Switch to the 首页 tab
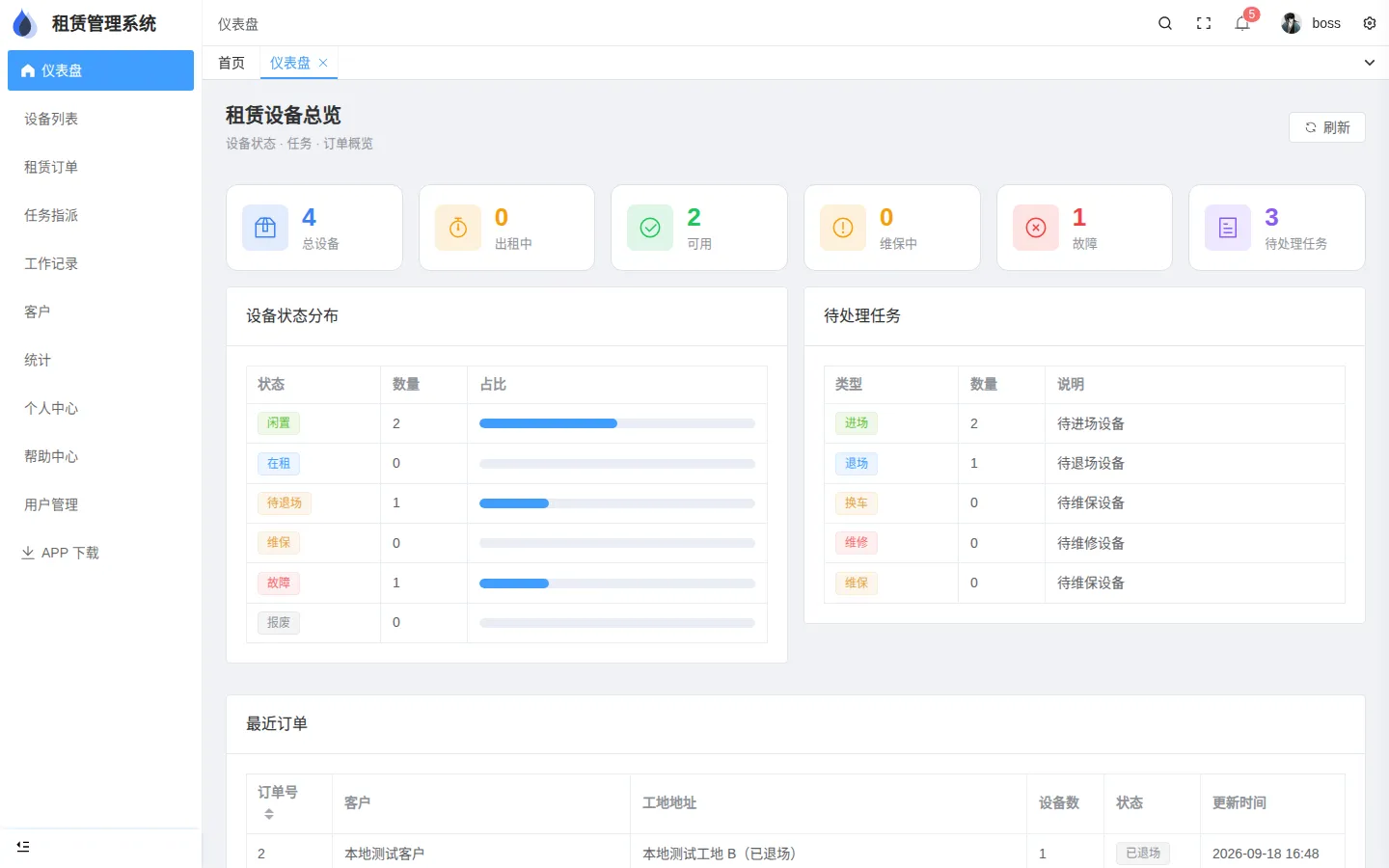The height and width of the screenshot is (868, 1389). point(231,63)
